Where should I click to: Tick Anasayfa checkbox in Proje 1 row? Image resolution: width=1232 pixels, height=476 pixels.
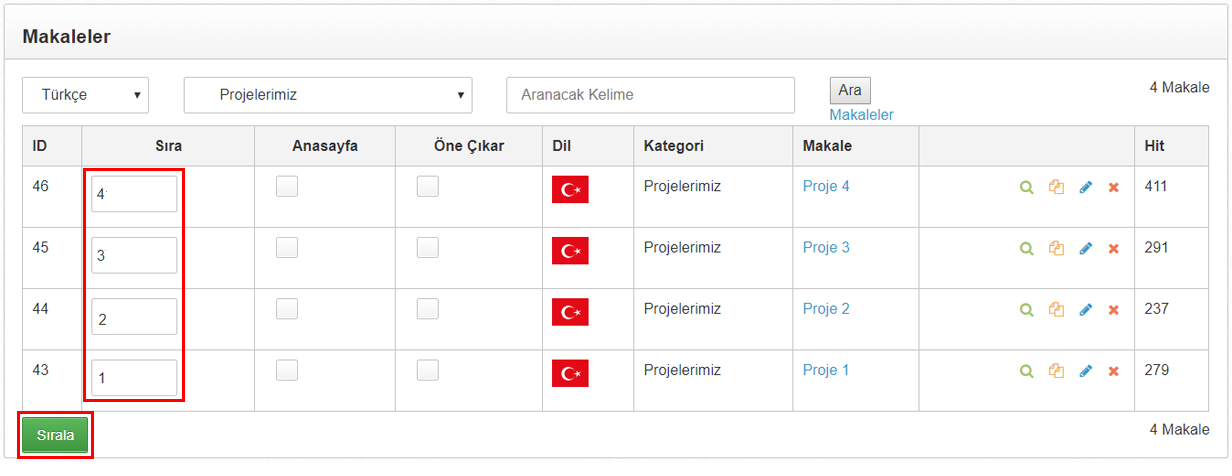[287, 370]
